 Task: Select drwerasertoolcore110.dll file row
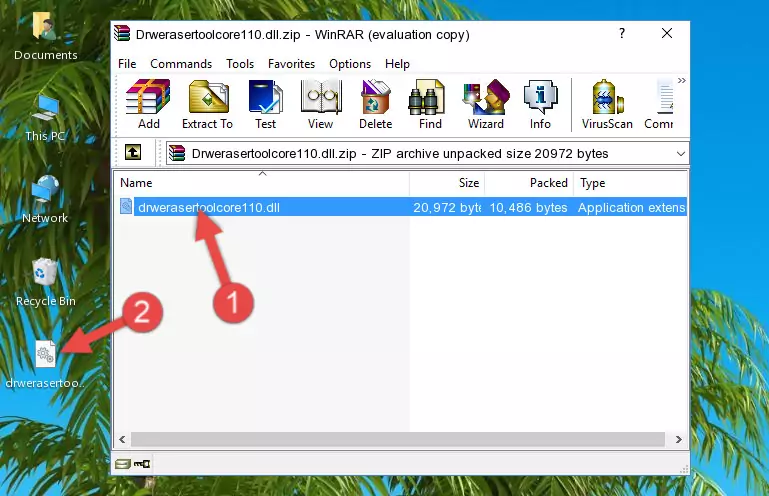click(x=401, y=208)
